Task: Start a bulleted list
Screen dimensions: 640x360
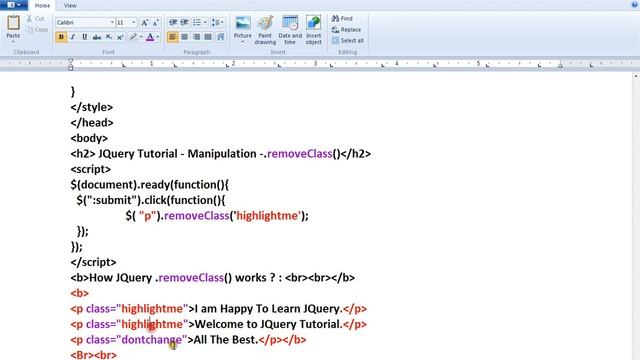Action: 197,22
